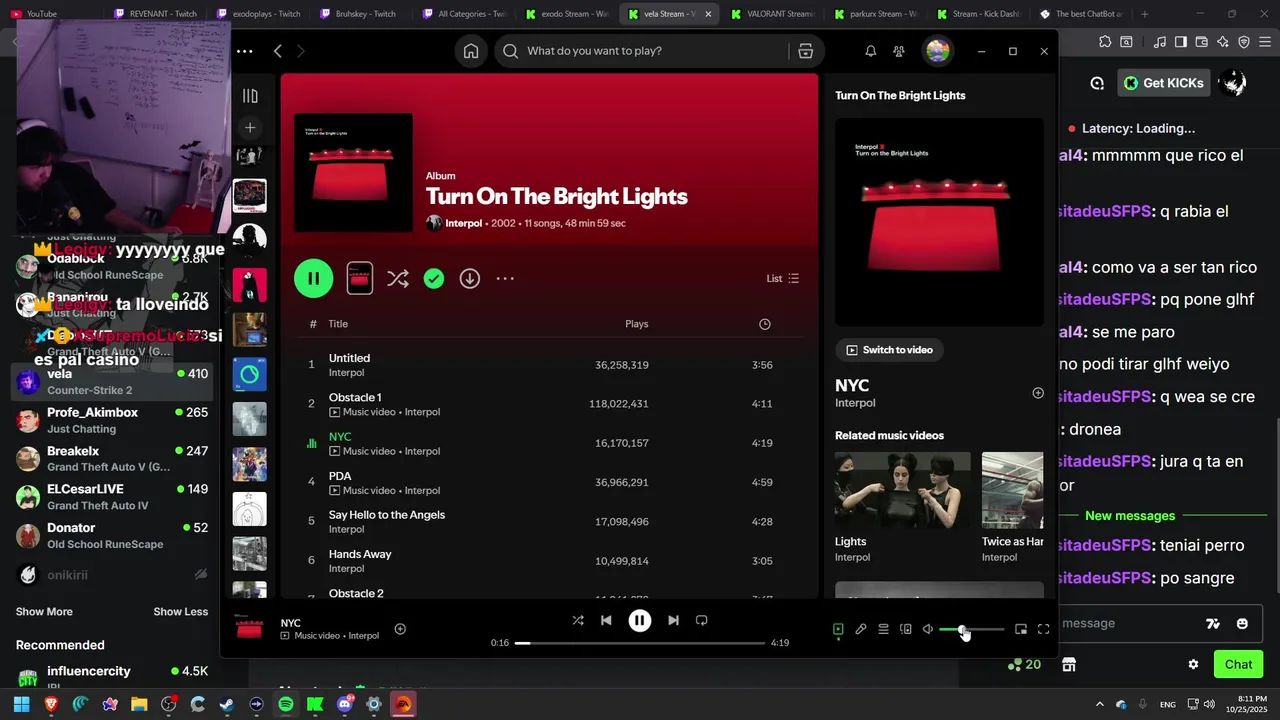Open Discord from the Windows taskbar

[x=345, y=704]
